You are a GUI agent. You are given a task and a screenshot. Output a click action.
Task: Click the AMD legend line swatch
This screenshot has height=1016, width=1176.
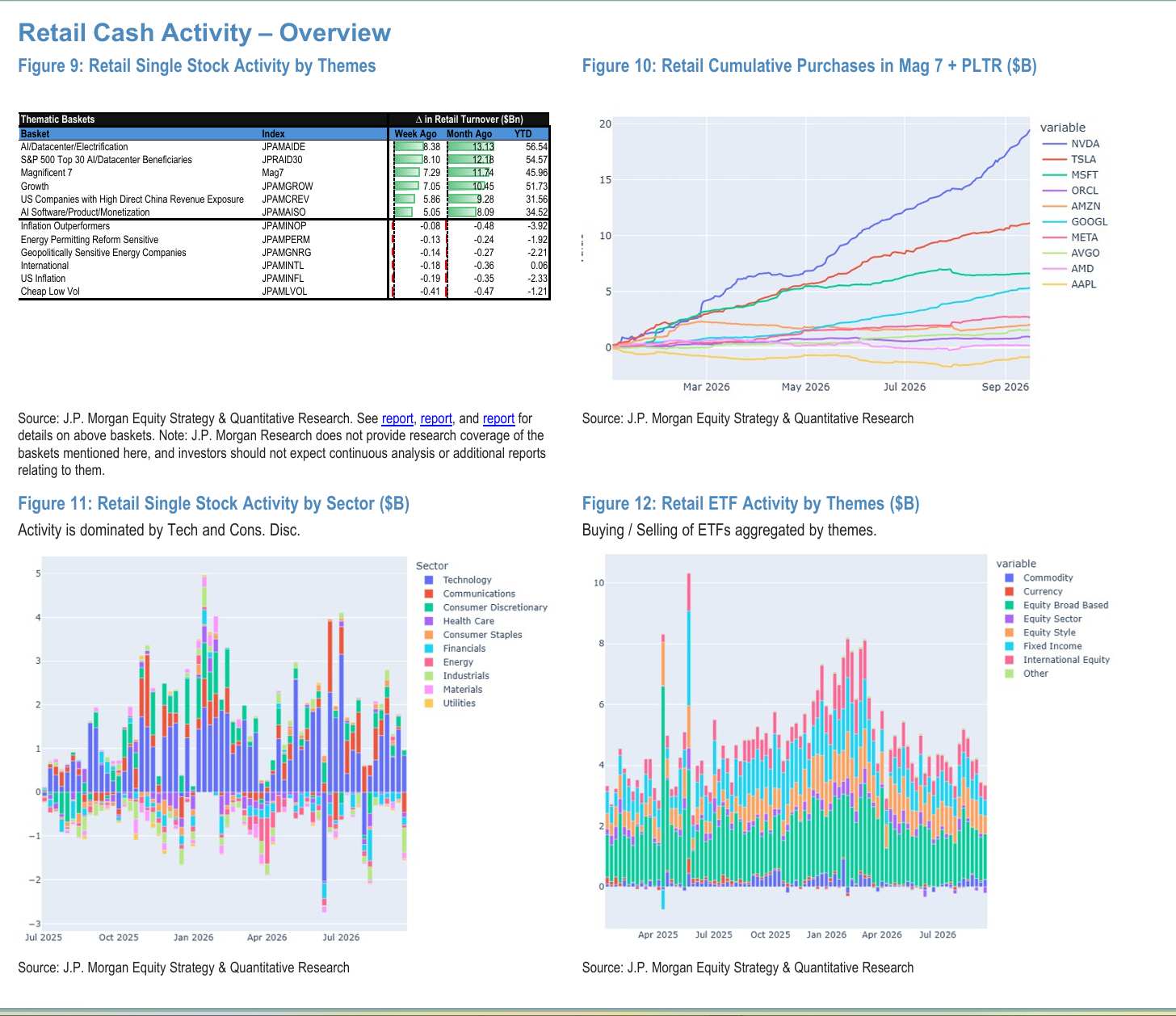(1054, 268)
